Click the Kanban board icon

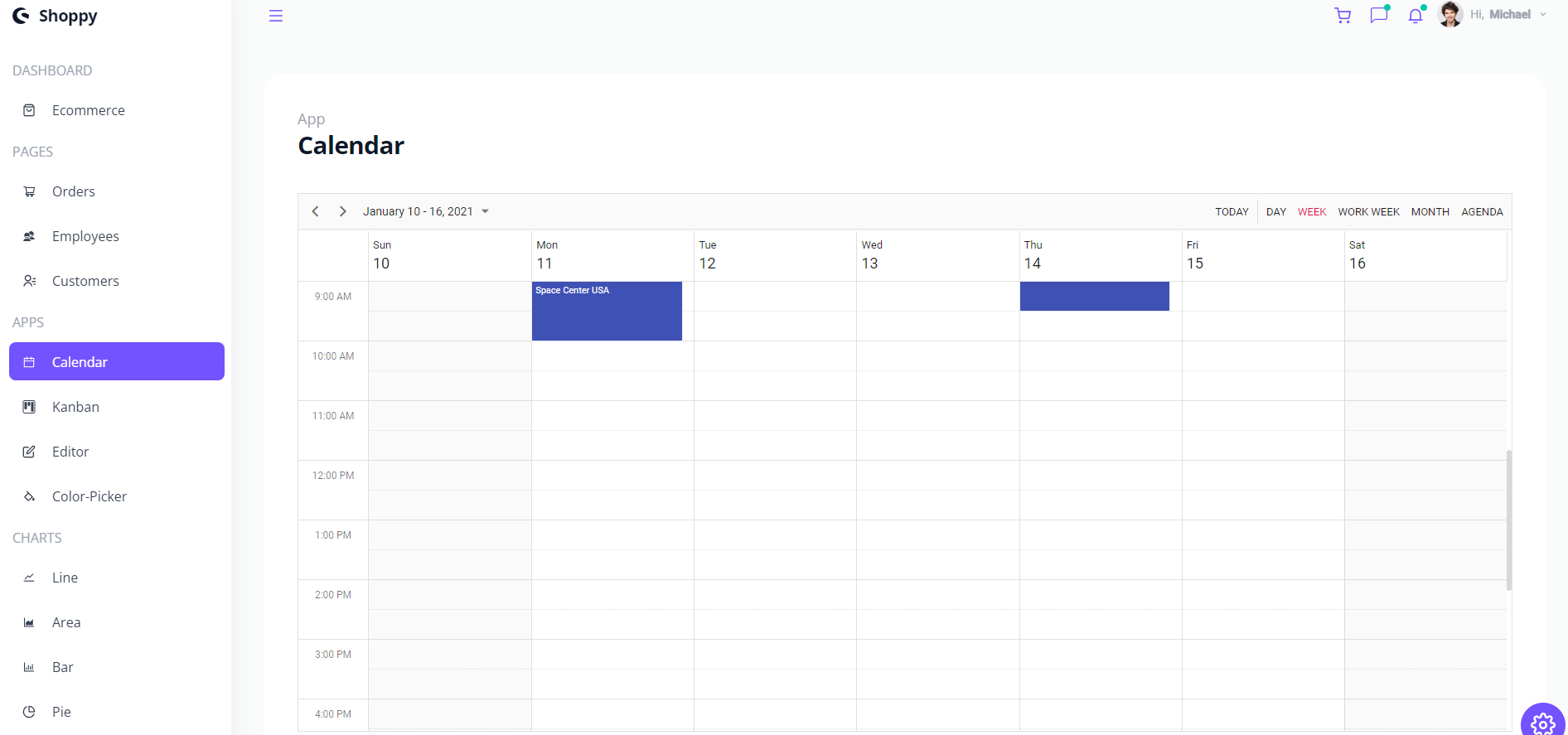29,407
